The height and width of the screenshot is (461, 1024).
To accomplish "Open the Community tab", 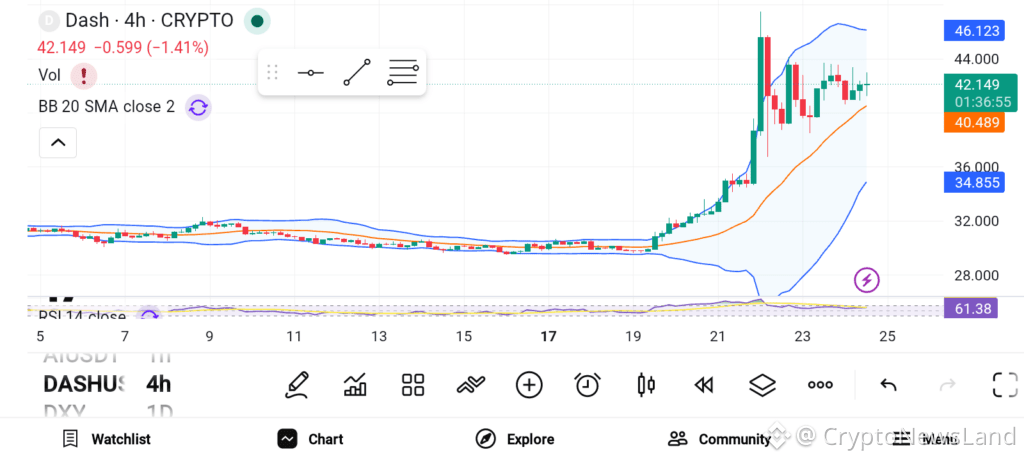I will (x=719, y=439).
